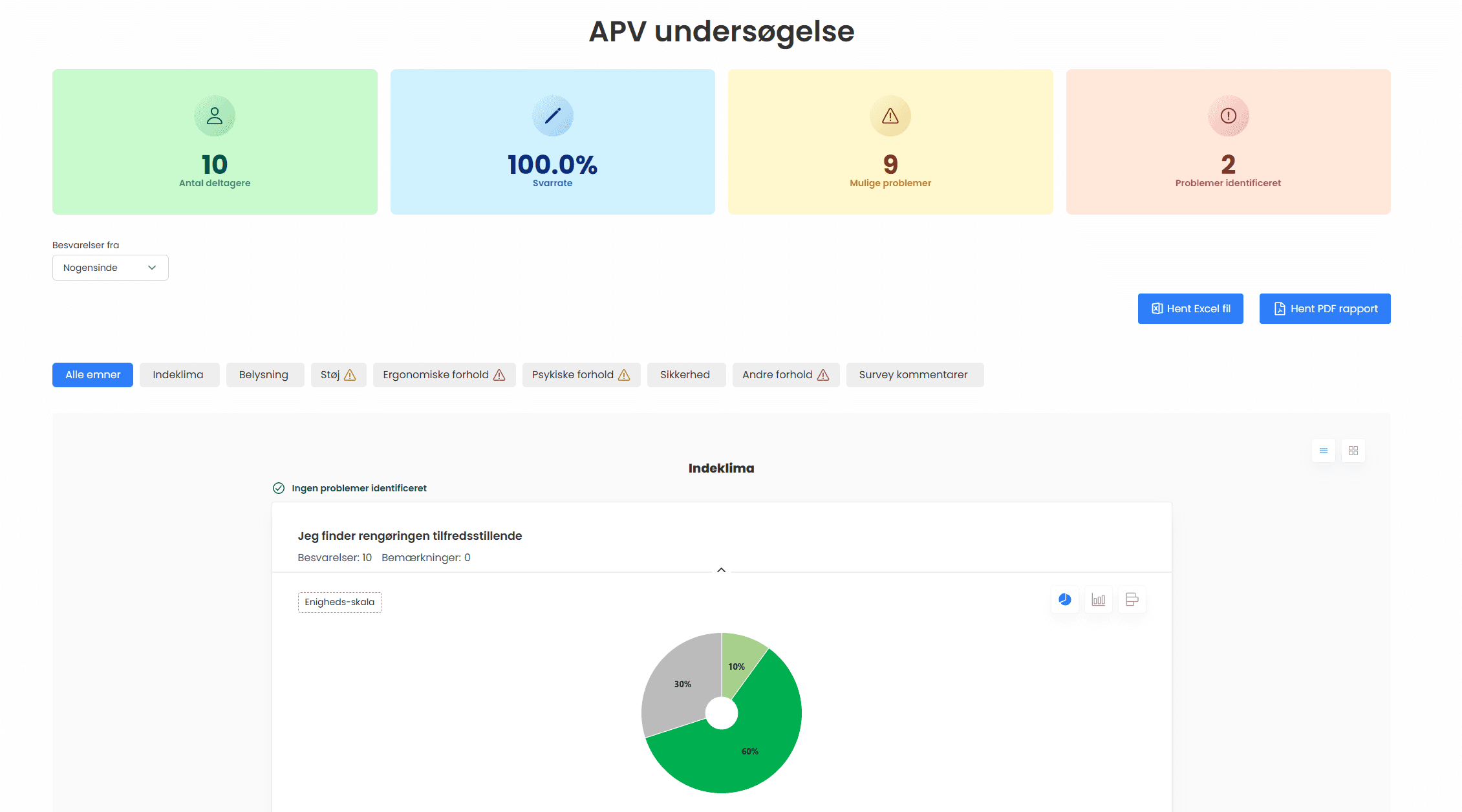This screenshot has height=812, width=1462.
Task: Open the Ergonomiske forhold tab
Action: (444, 375)
